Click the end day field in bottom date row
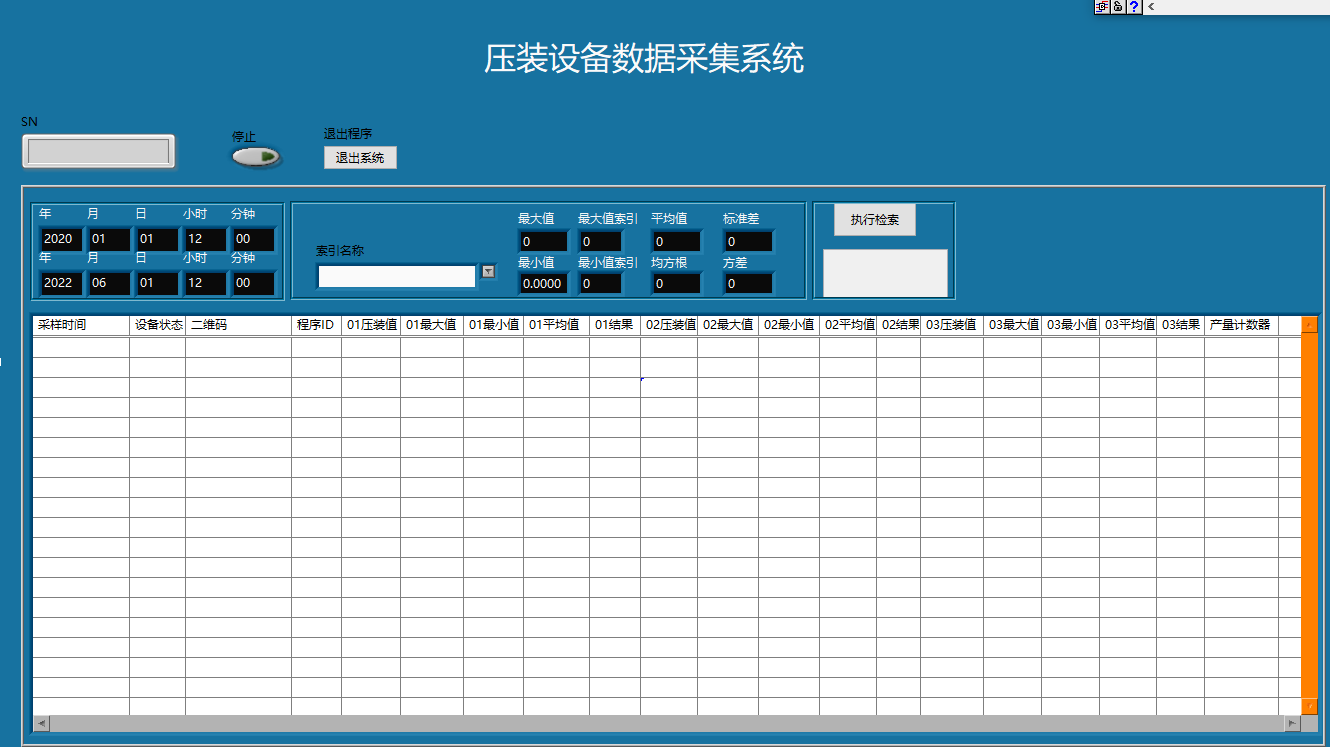Viewport: 1330px width, 747px height. click(x=157, y=283)
